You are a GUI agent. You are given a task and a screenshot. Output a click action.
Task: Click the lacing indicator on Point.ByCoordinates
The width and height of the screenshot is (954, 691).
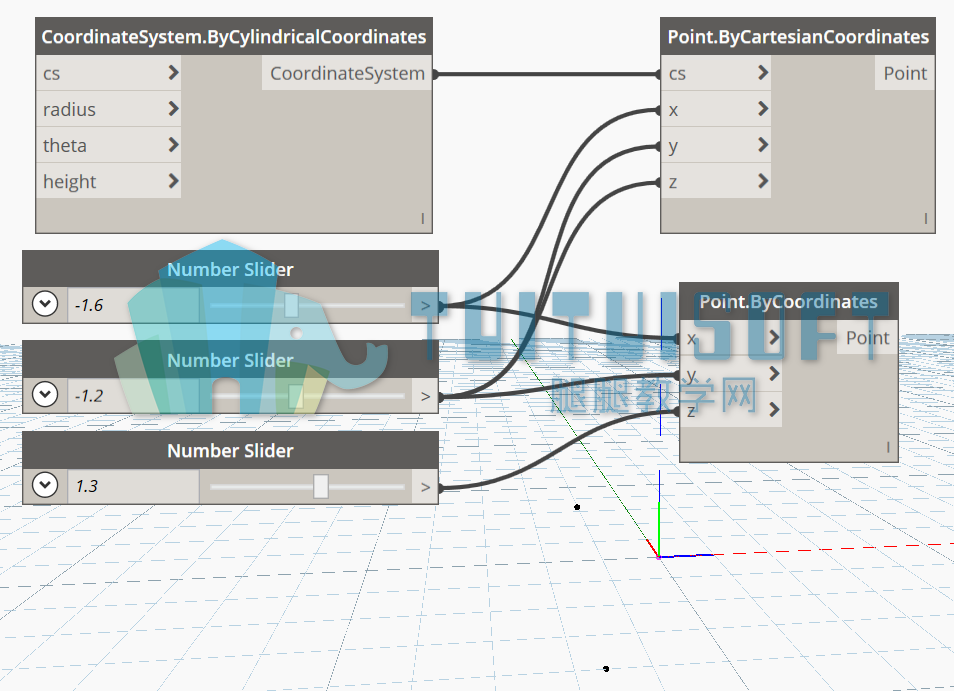click(x=888, y=448)
